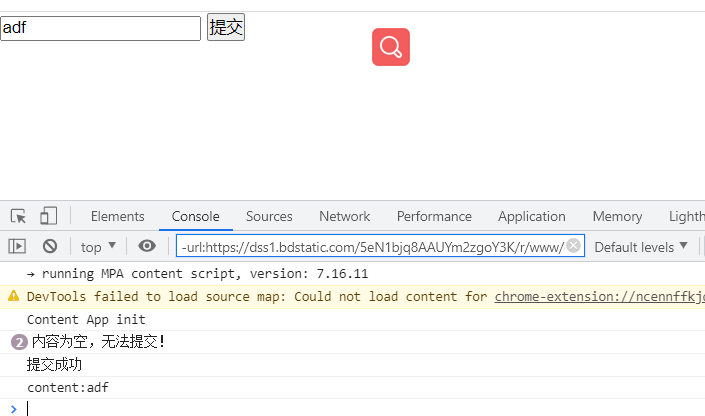Focus the console prompt input line
The width and height of the screenshot is (705, 416).
pos(352,408)
